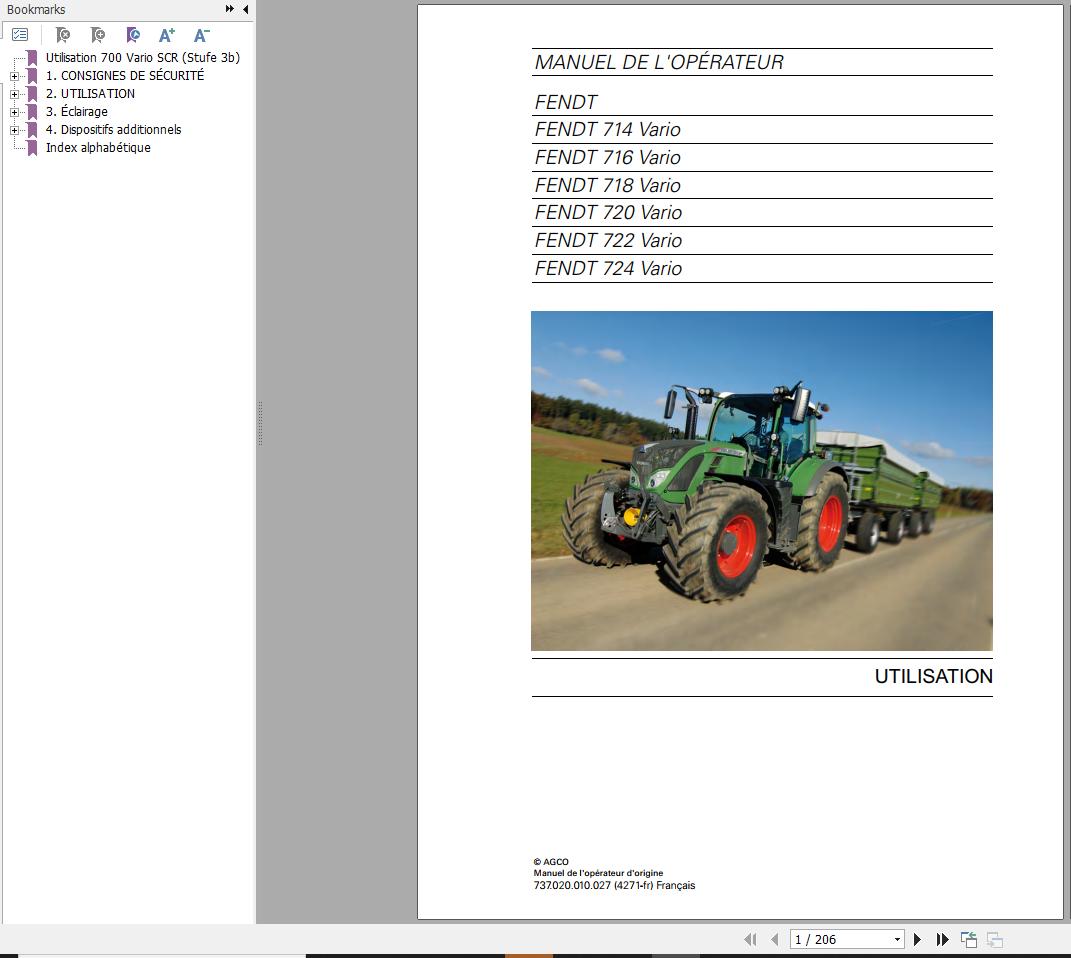Expand the bookmarks panel with double arrow
This screenshot has width=1071, height=958.
click(x=230, y=9)
